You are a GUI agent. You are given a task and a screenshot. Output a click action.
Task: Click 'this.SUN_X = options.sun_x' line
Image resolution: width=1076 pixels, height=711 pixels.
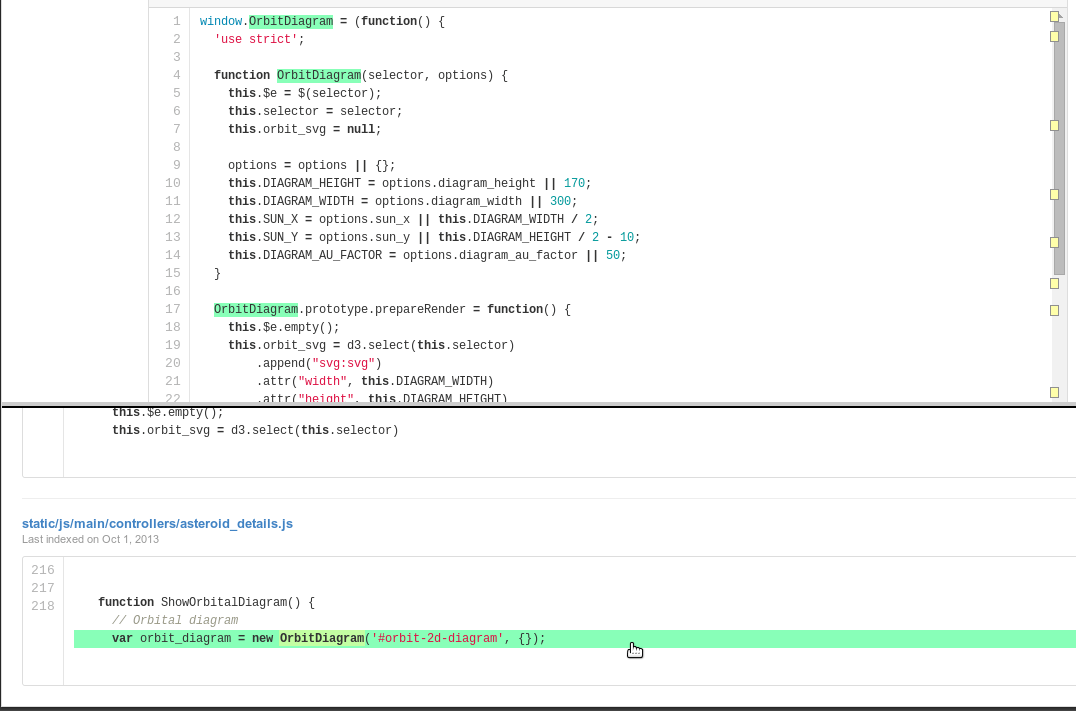413,220
